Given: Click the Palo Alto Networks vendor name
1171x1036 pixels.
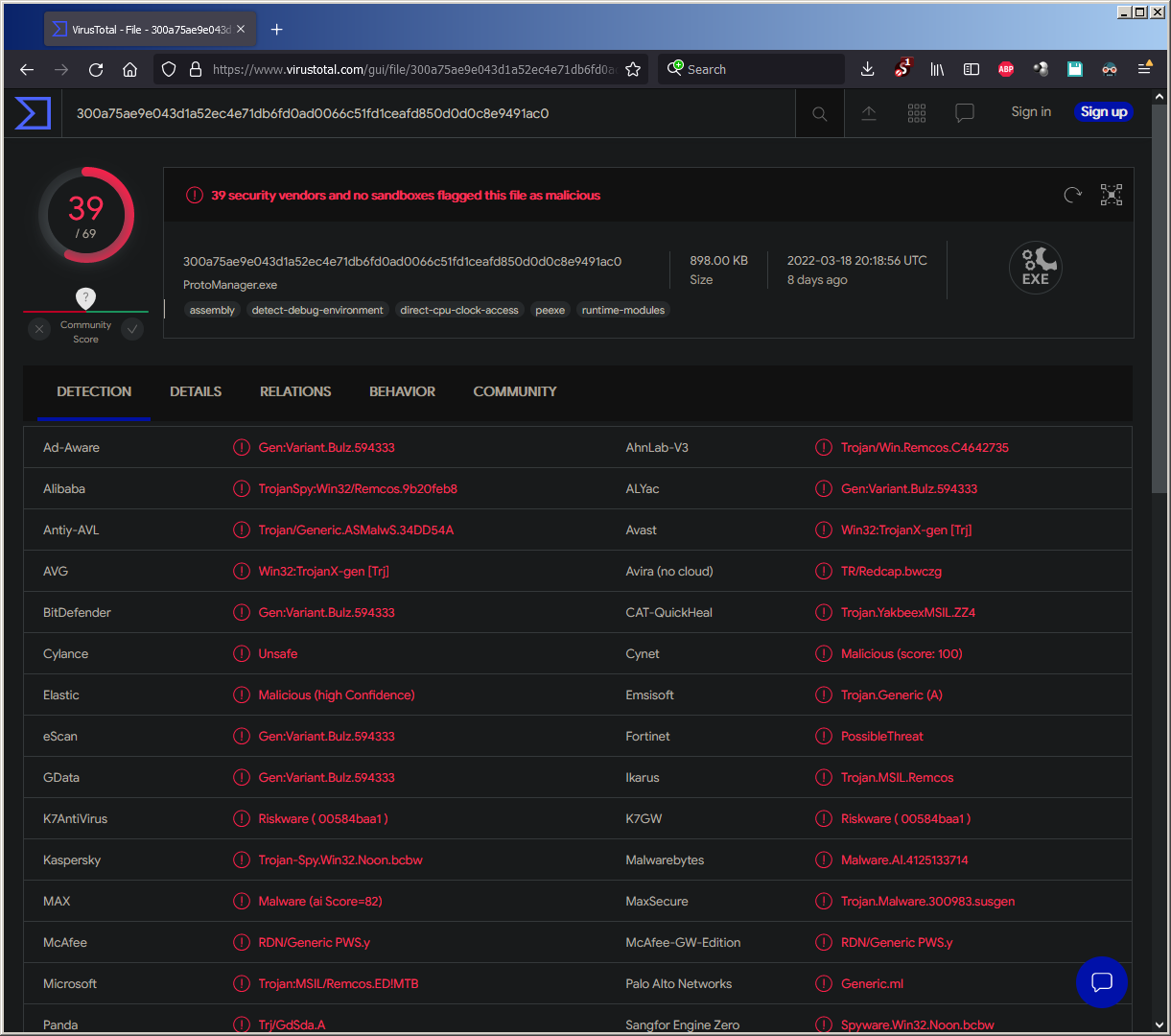Looking at the screenshot, I should click(679, 984).
